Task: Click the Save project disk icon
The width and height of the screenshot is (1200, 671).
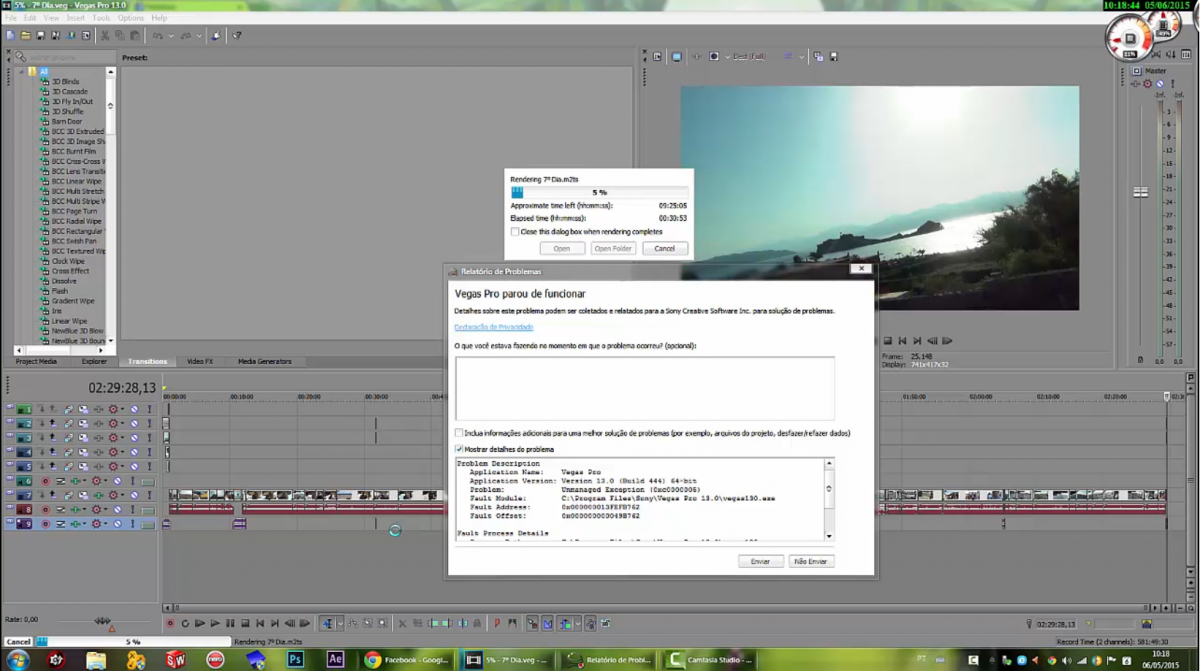Action: 41,36
